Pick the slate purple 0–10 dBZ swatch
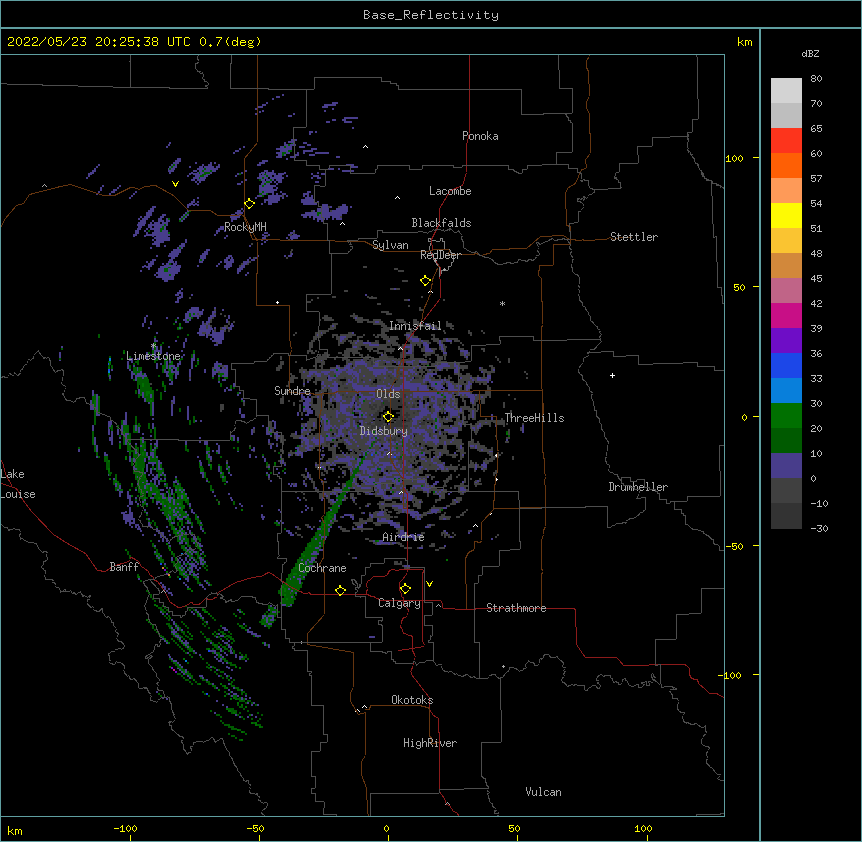The height and width of the screenshot is (842, 862). coord(786,466)
